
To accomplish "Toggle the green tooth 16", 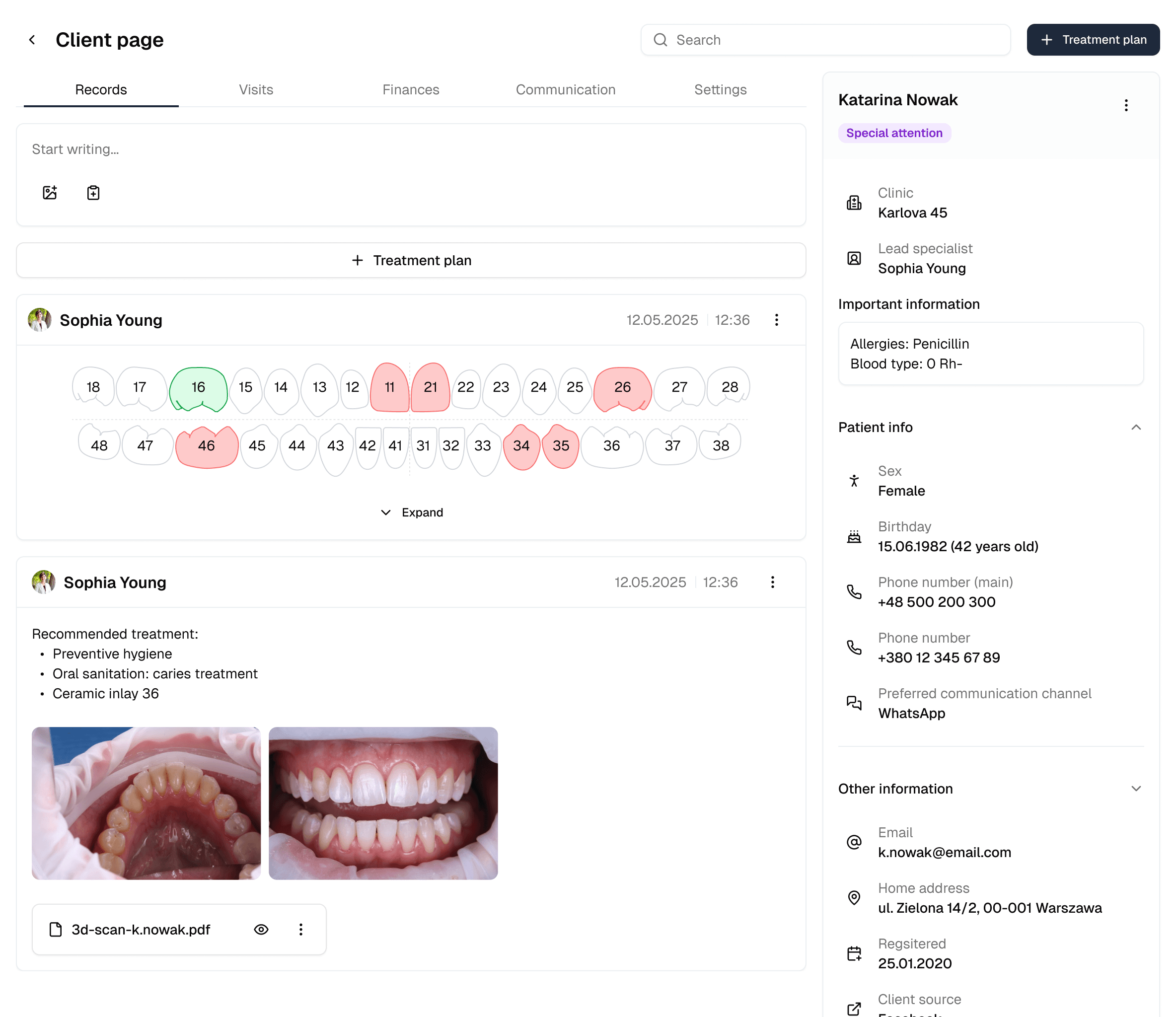I will pyautogui.click(x=198, y=388).
